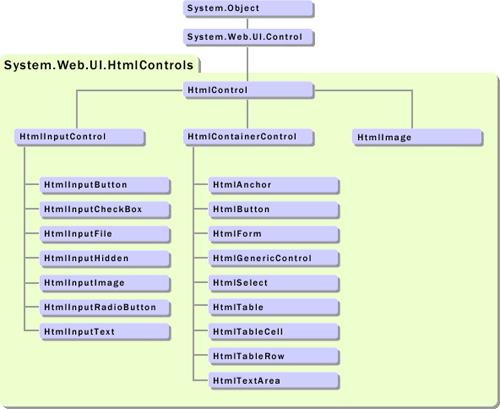This screenshot has width=500, height=409.
Task: Click the System.Object box
Action: pos(248,8)
